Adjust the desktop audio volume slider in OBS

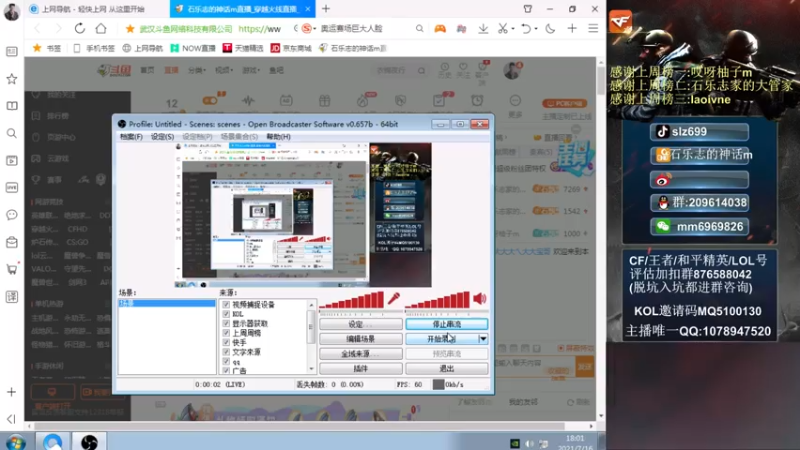point(438,300)
